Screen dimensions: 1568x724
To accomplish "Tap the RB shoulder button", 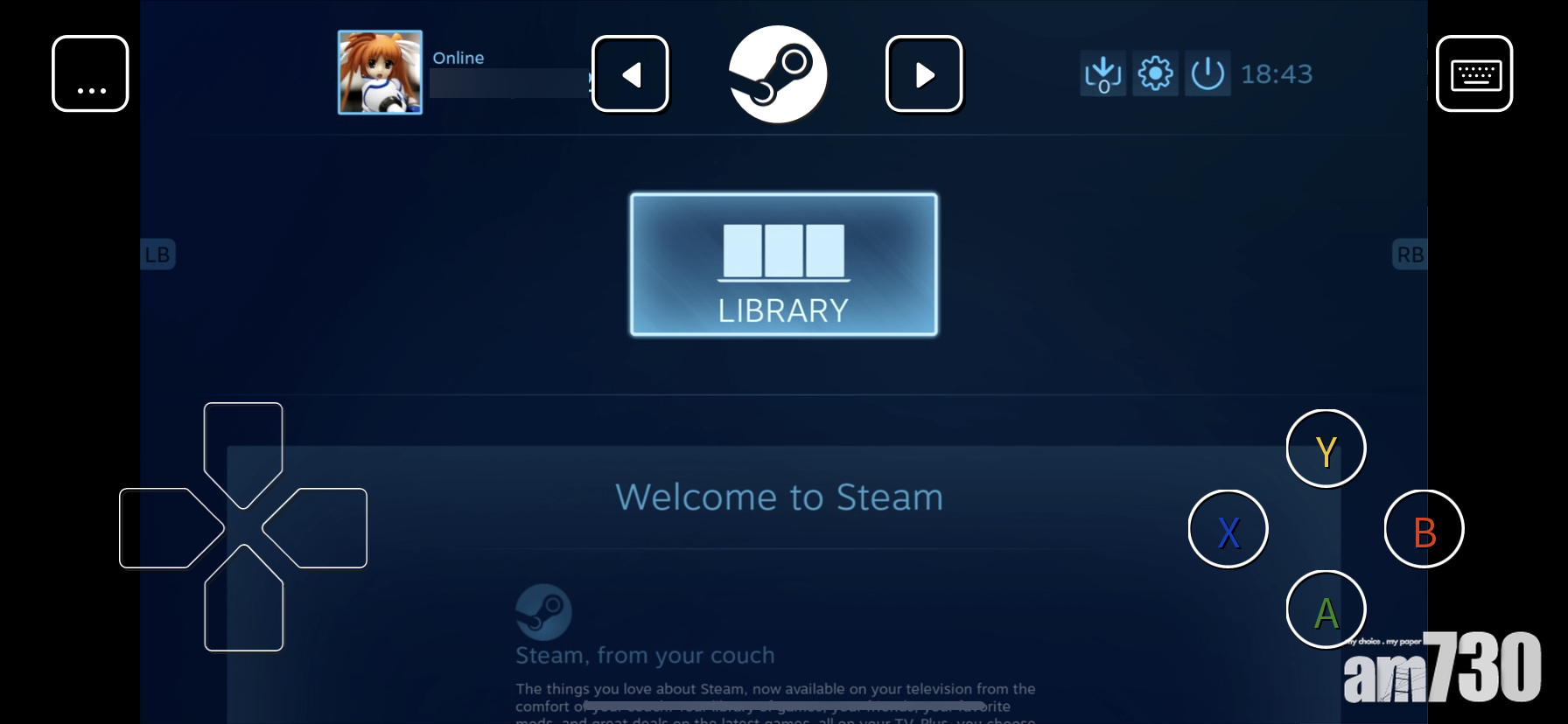I will [x=1409, y=254].
